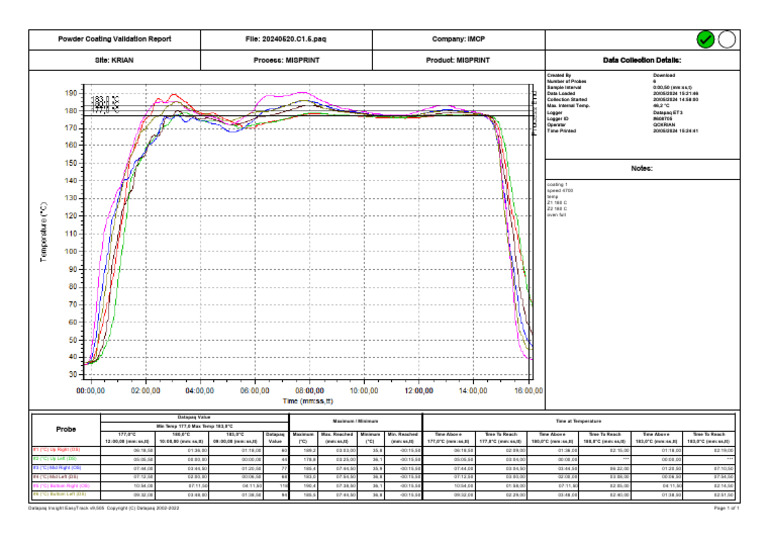Click the 'Product: MISPRINT' header cell
This screenshot has height=543, width=768.
point(458,60)
